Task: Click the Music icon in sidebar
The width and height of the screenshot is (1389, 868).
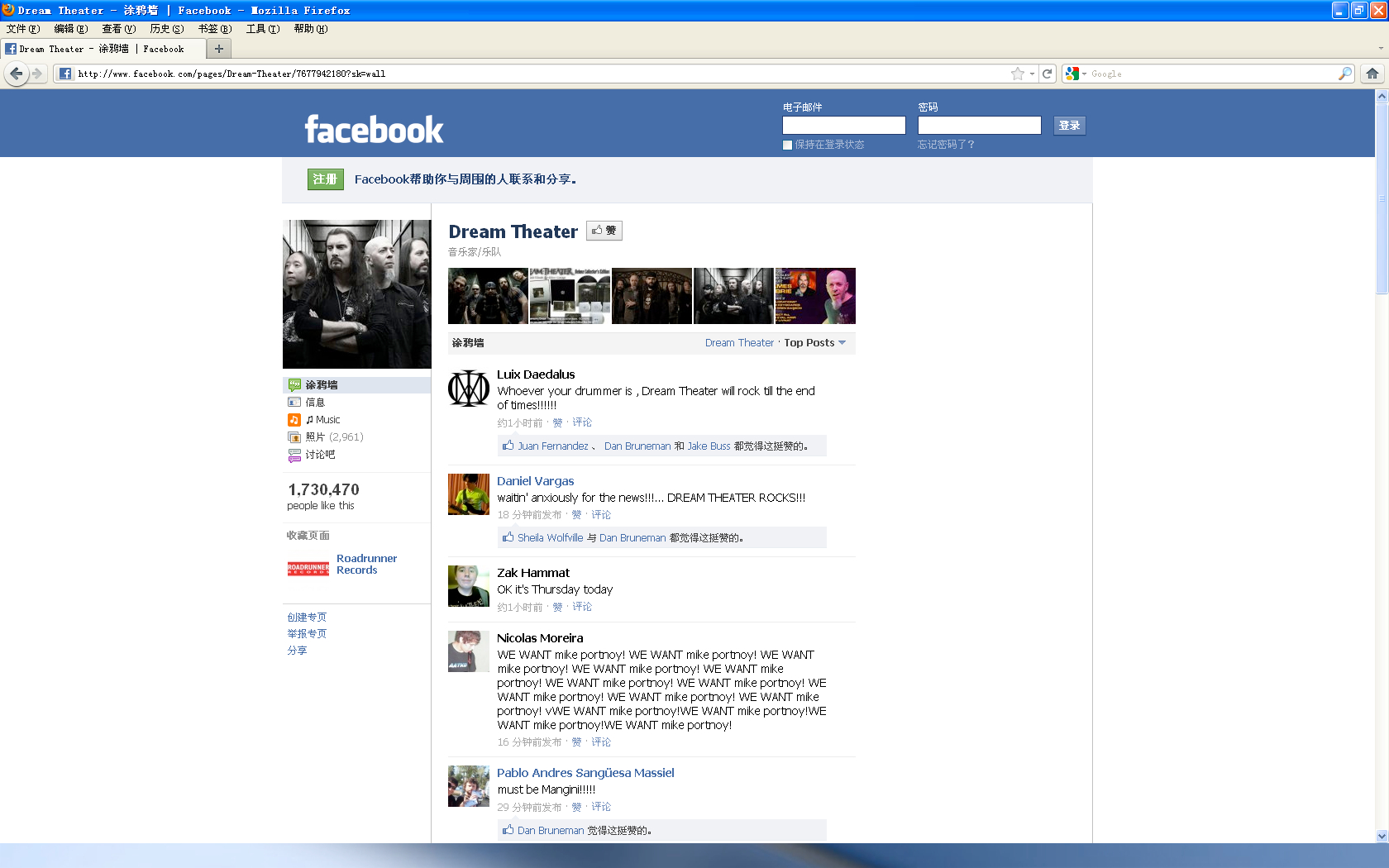Action: (x=294, y=420)
